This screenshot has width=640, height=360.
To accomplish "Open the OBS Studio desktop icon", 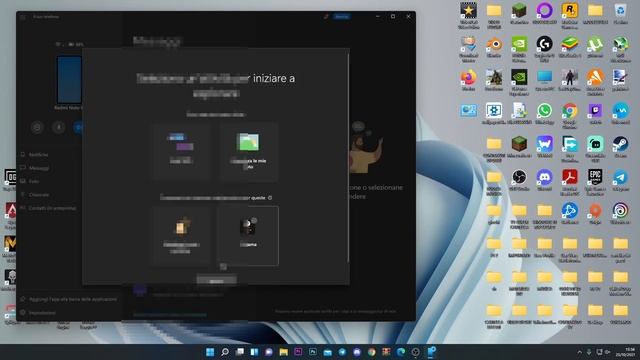I will coord(519,178).
